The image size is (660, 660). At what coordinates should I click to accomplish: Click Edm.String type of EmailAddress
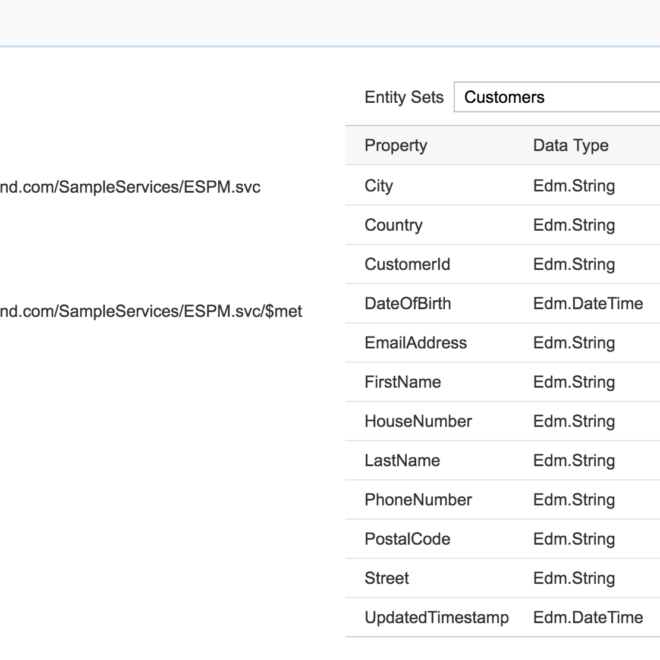coord(574,343)
